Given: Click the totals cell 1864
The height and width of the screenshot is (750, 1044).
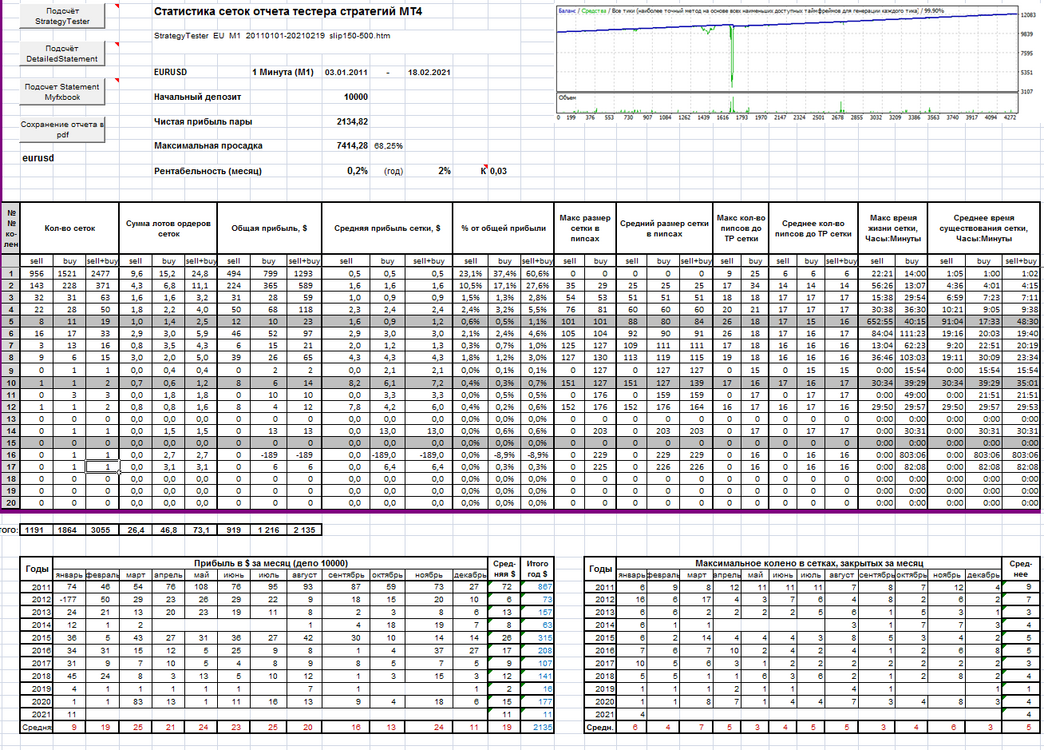Looking at the screenshot, I should pyautogui.click(x=69, y=530).
